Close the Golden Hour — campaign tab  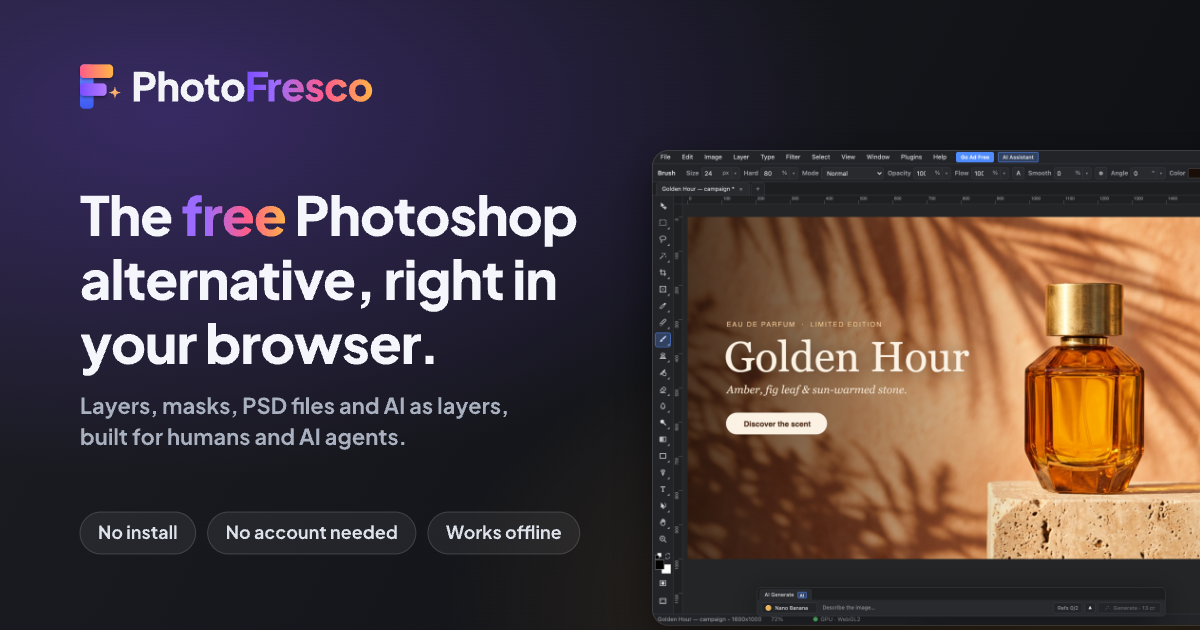741,188
